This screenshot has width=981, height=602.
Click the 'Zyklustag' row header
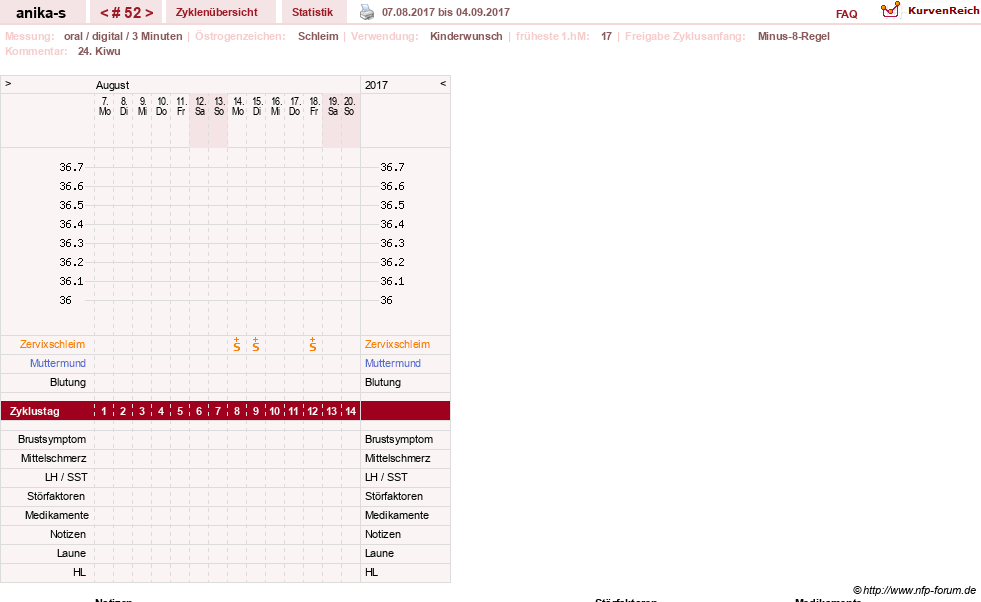tap(34, 411)
